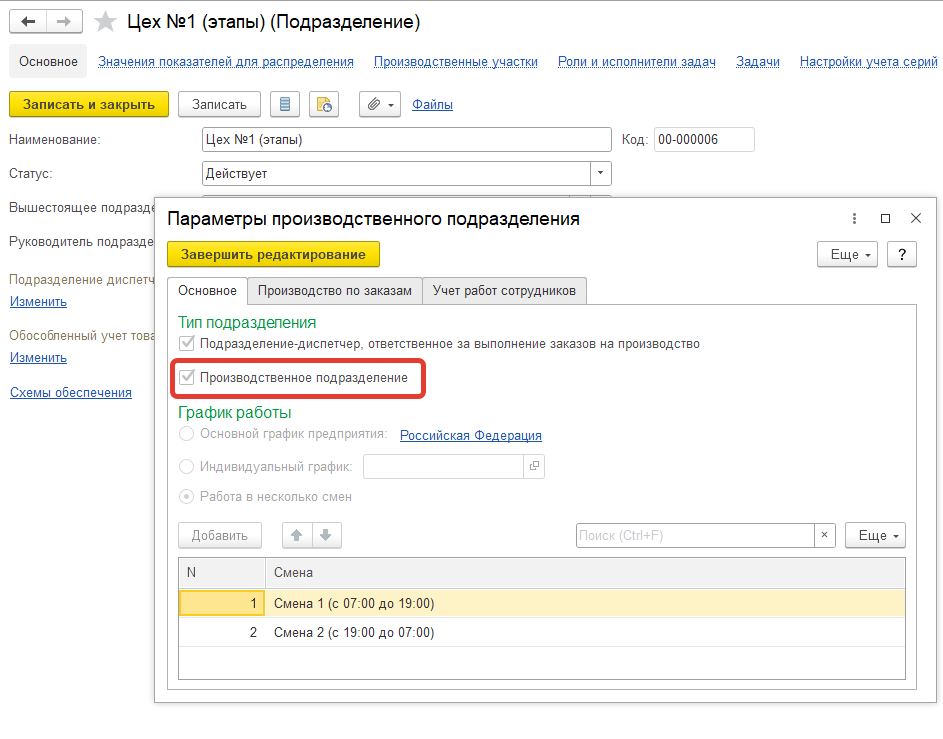Open the Еще menu next to search
The width and height of the screenshot is (943, 739).
tap(875, 535)
